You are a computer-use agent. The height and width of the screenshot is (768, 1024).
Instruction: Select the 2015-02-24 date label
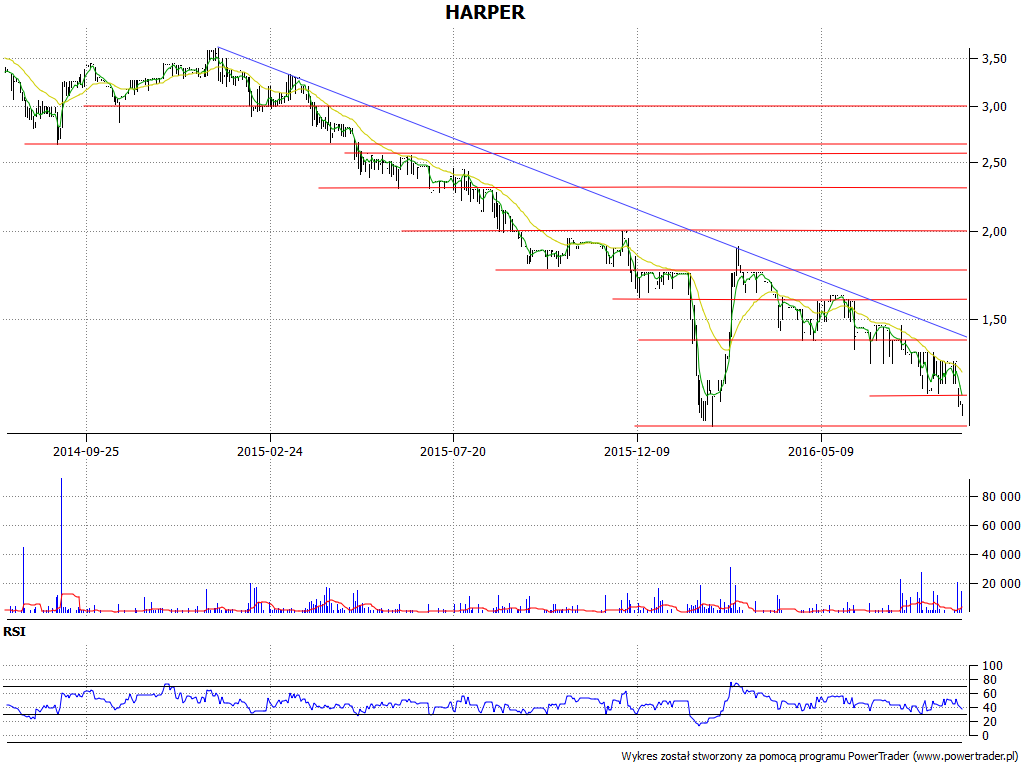pyautogui.click(x=270, y=451)
